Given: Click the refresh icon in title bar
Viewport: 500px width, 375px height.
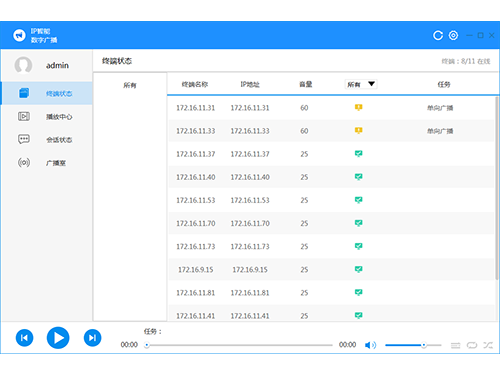Looking at the screenshot, I should (x=438, y=35).
